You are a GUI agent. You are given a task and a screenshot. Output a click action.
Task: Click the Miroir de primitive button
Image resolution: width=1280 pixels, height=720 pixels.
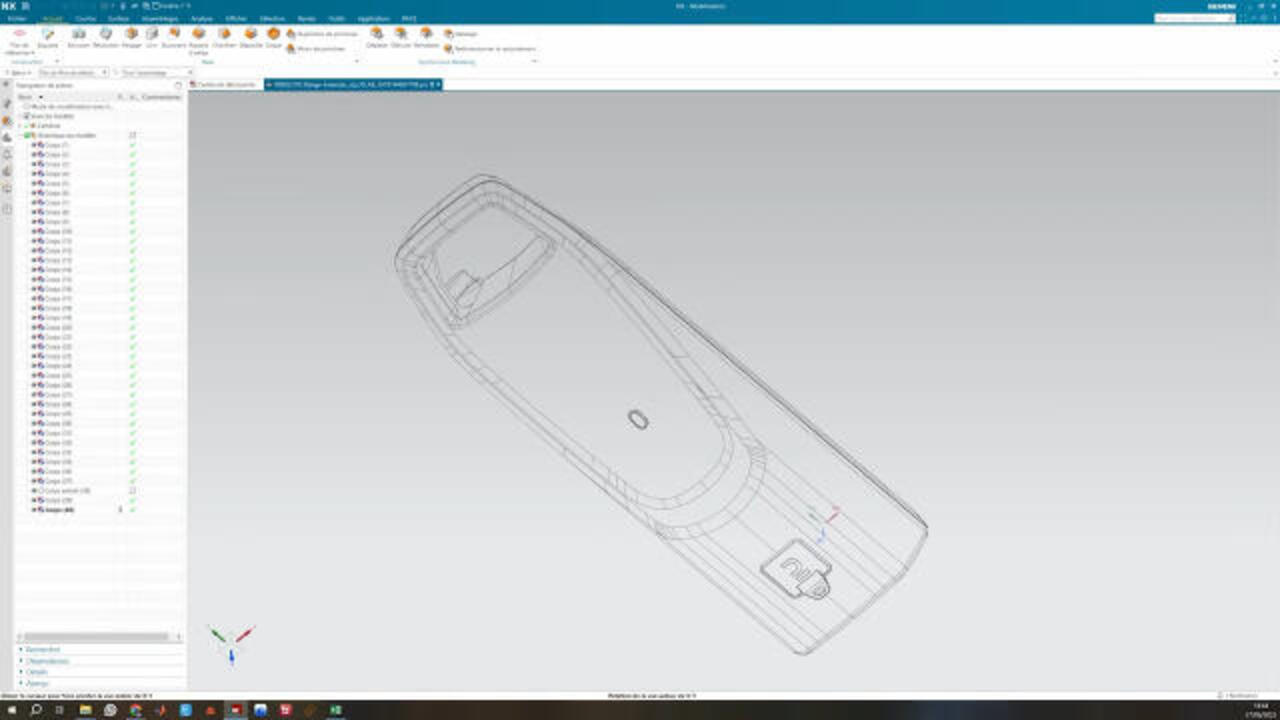316,48
